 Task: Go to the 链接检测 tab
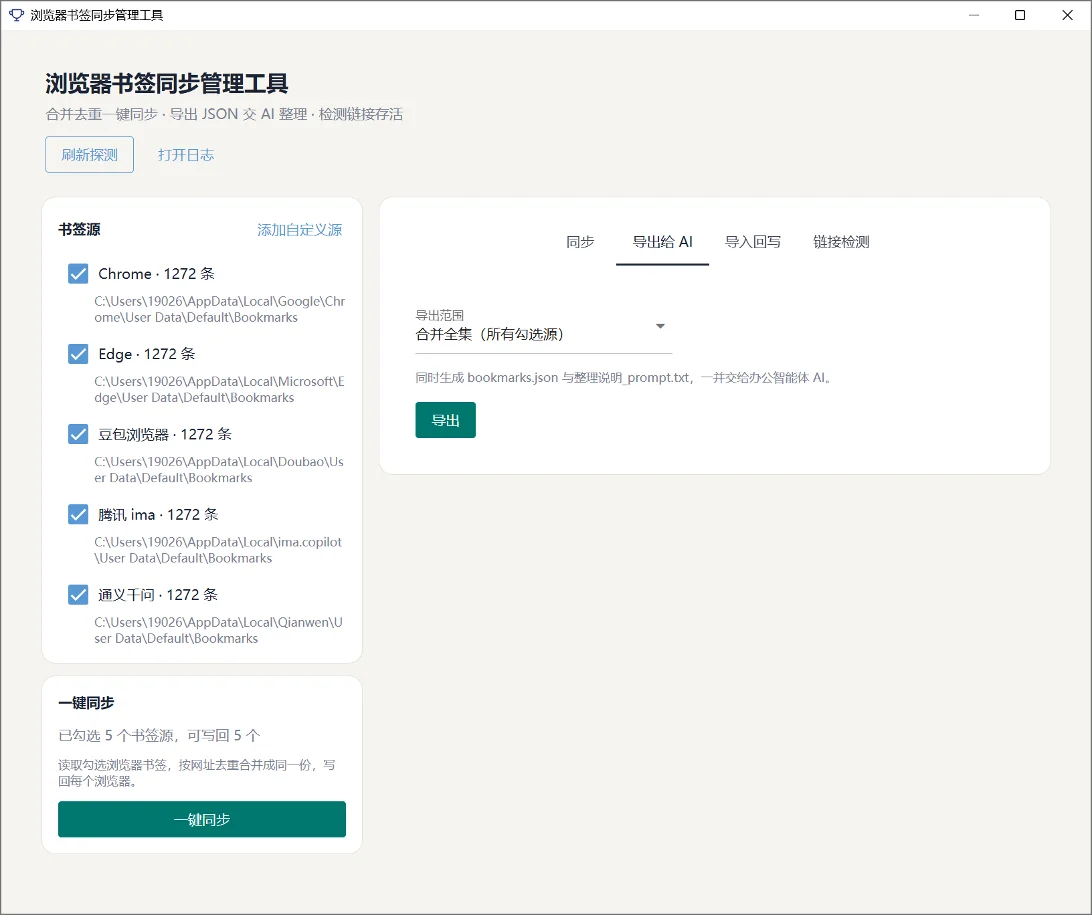click(841, 242)
